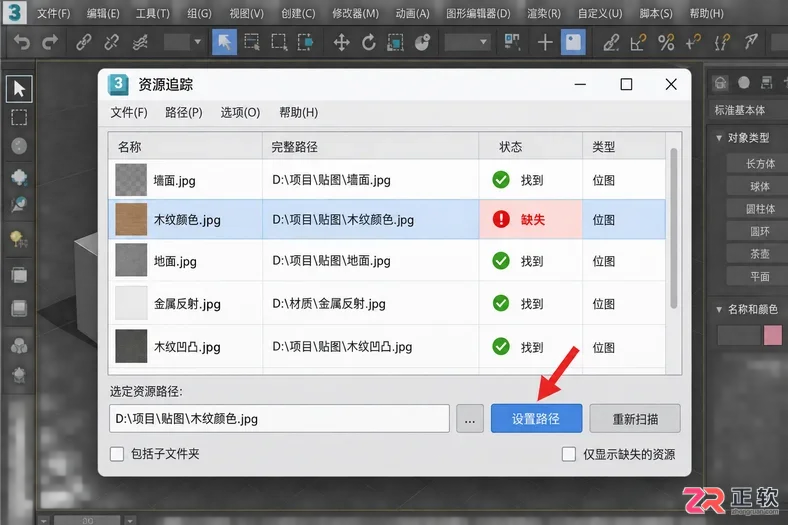The height and width of the screenshot is (525, 788).
Task: Click the 圆柱体 object type button
Action: pos(759,209)
